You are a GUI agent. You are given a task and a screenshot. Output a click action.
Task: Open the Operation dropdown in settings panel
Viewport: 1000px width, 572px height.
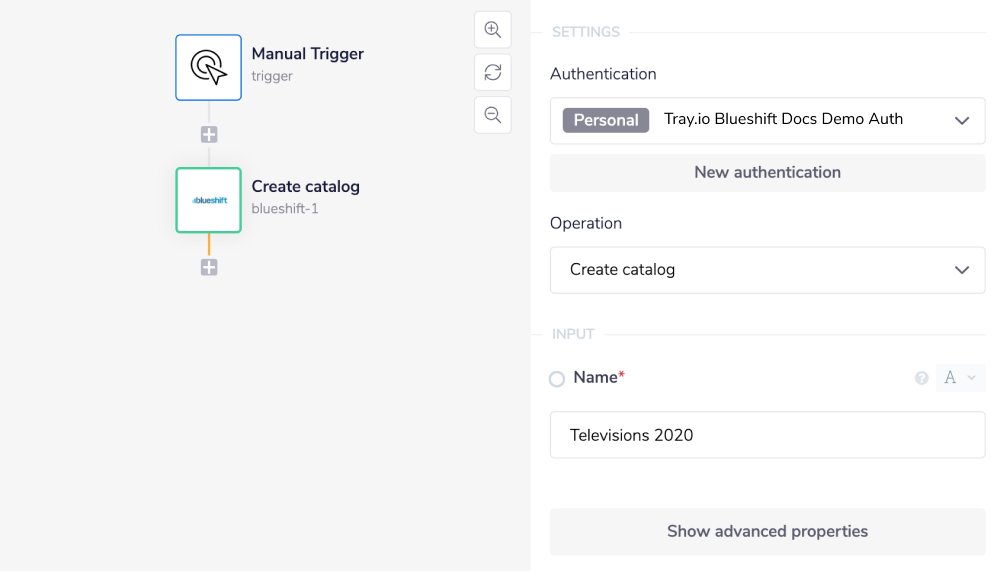(x=767, y=270)
